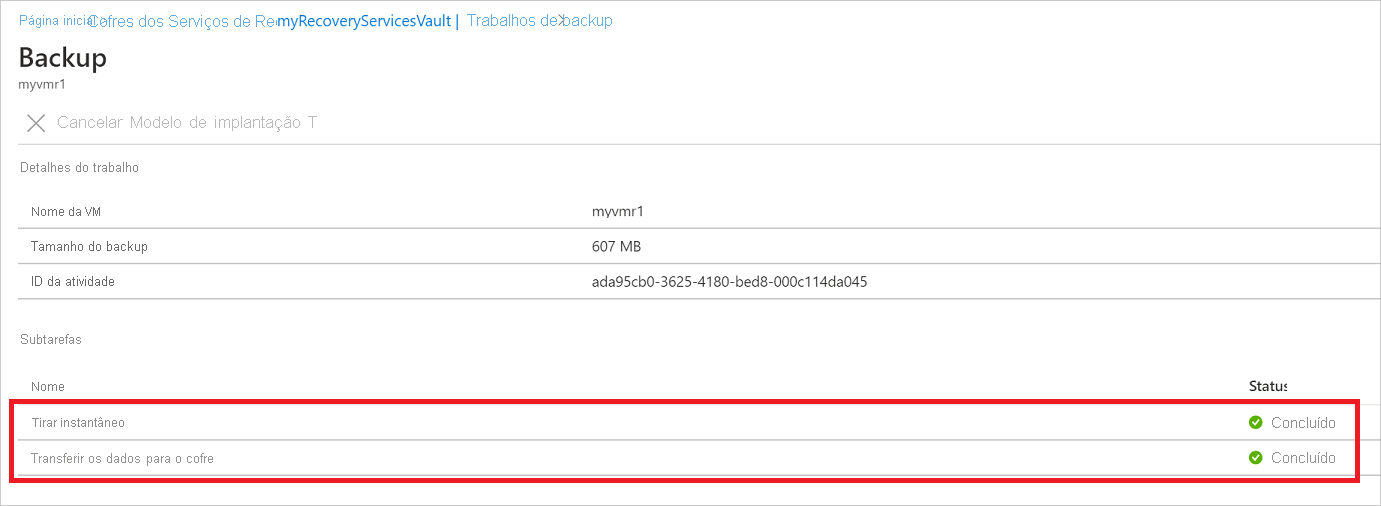
Task: Click green check icon for Transferir os dados
Action: click(x=1256, y=458)
